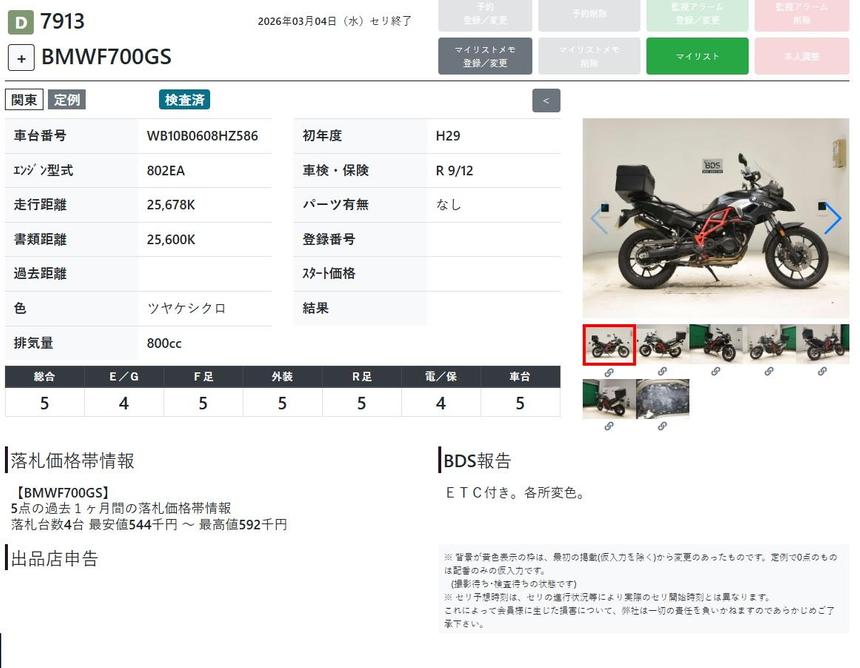Click link icon under fourth top-row thumbnail
The image size is (860, 668).
pos(769,372)
